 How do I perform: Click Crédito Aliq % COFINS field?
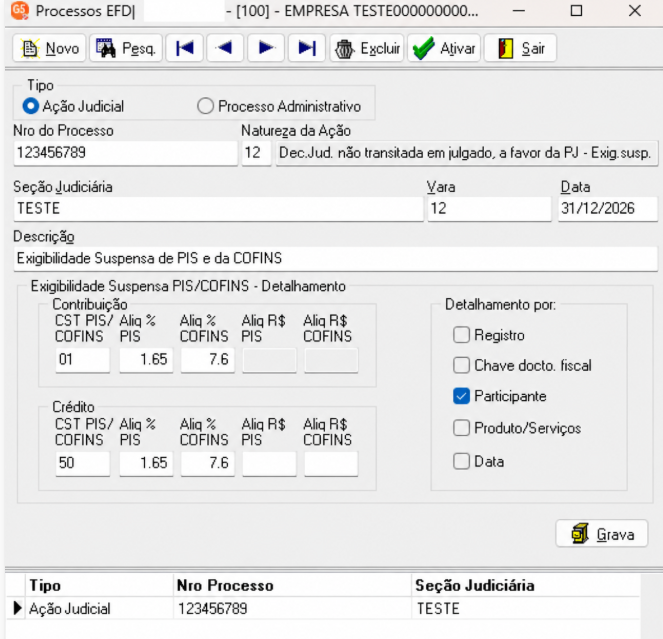[208, 463]
